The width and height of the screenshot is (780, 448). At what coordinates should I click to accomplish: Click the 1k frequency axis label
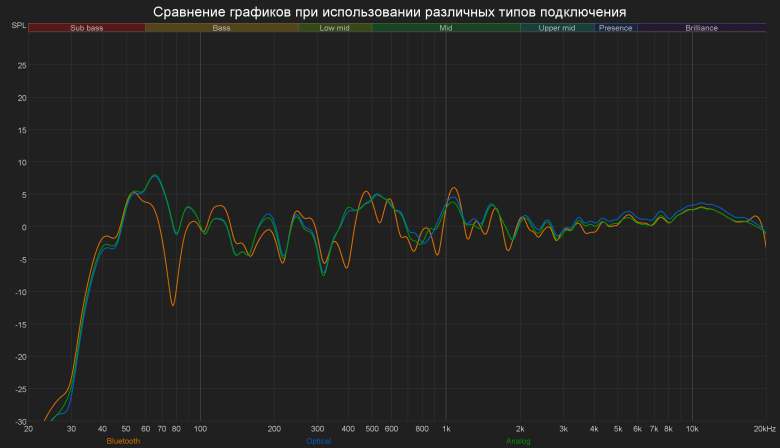446,429
